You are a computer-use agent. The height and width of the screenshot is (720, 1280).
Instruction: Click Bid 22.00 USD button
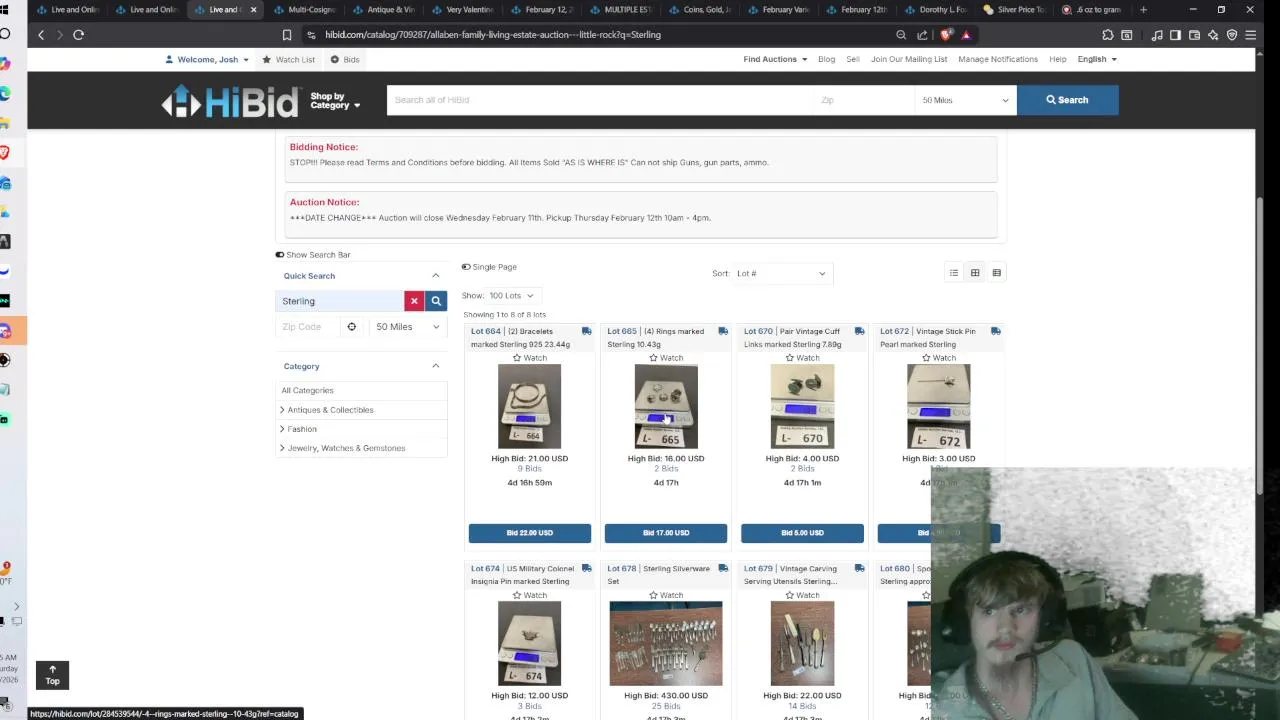click(529, 533)
